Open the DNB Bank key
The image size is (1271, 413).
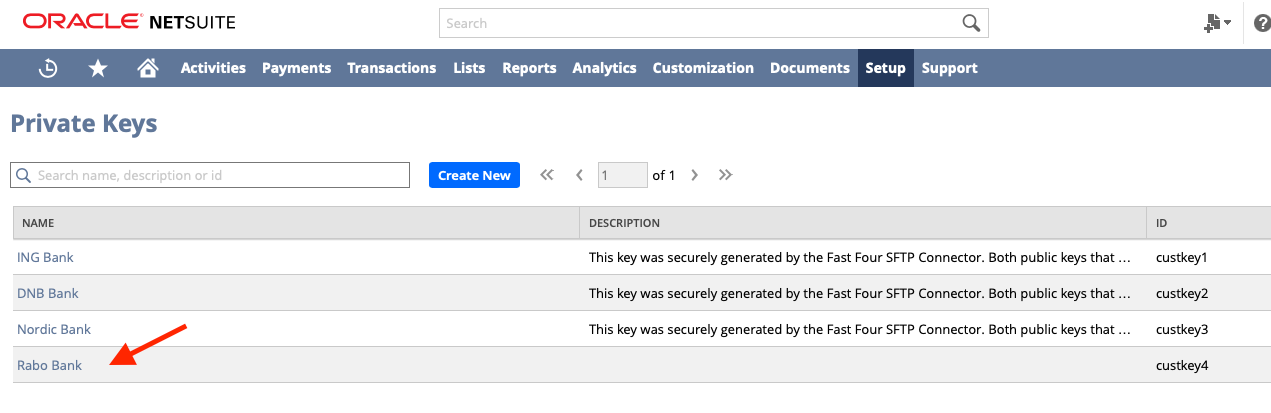pos(48,293)
